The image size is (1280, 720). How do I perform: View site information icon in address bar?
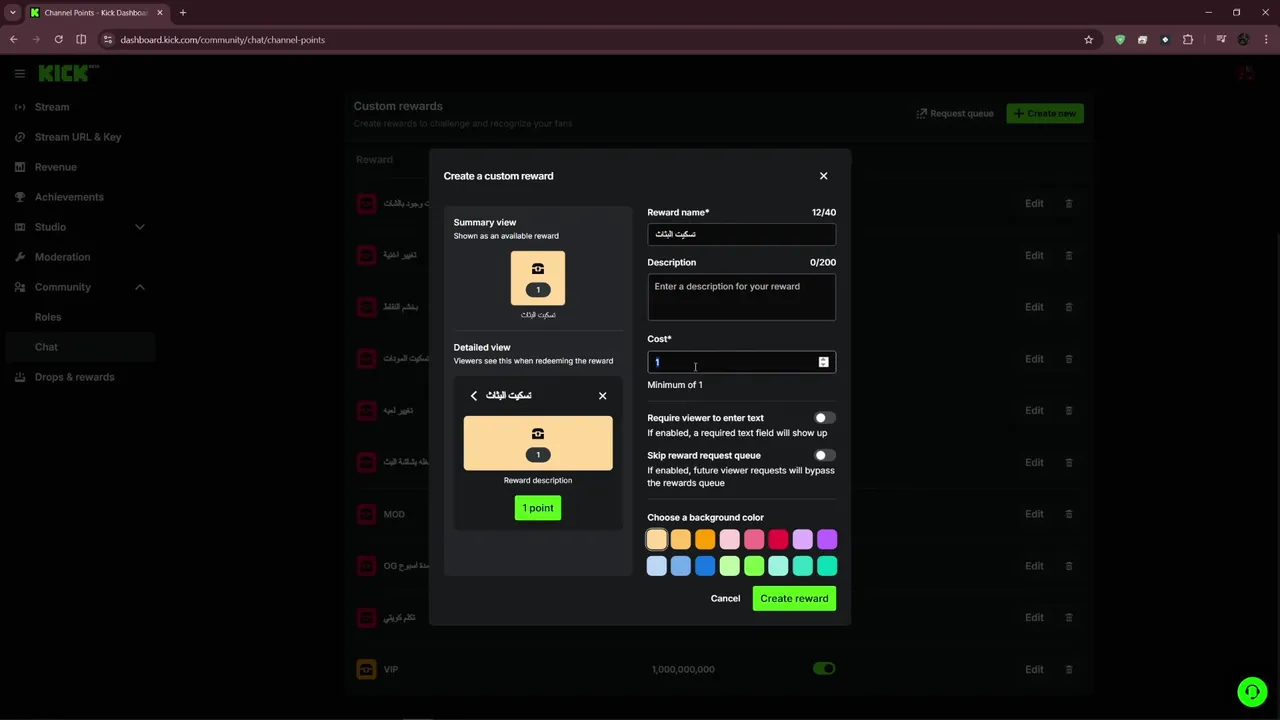point(108,40)
